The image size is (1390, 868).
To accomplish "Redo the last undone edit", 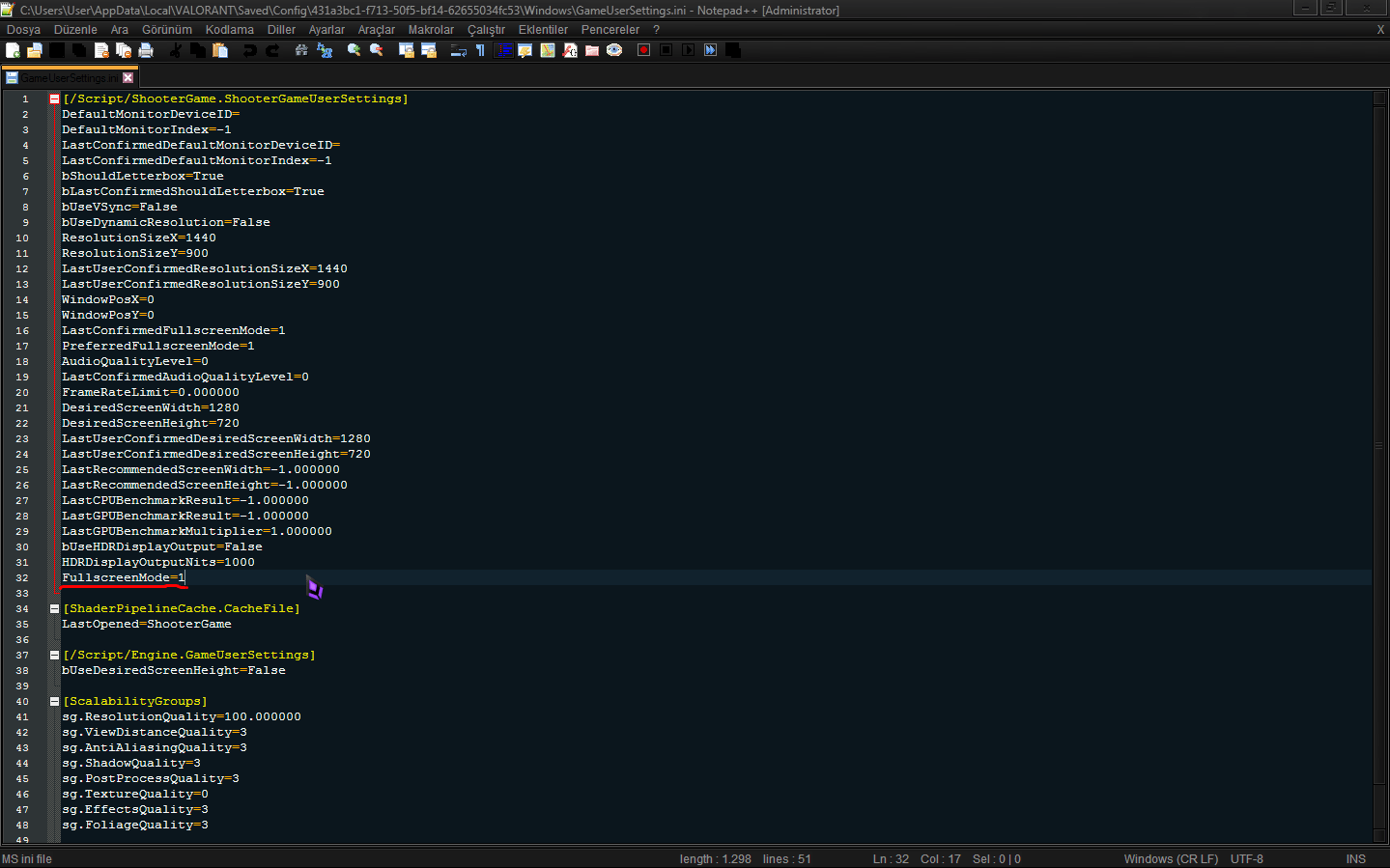I will [271, 49].
